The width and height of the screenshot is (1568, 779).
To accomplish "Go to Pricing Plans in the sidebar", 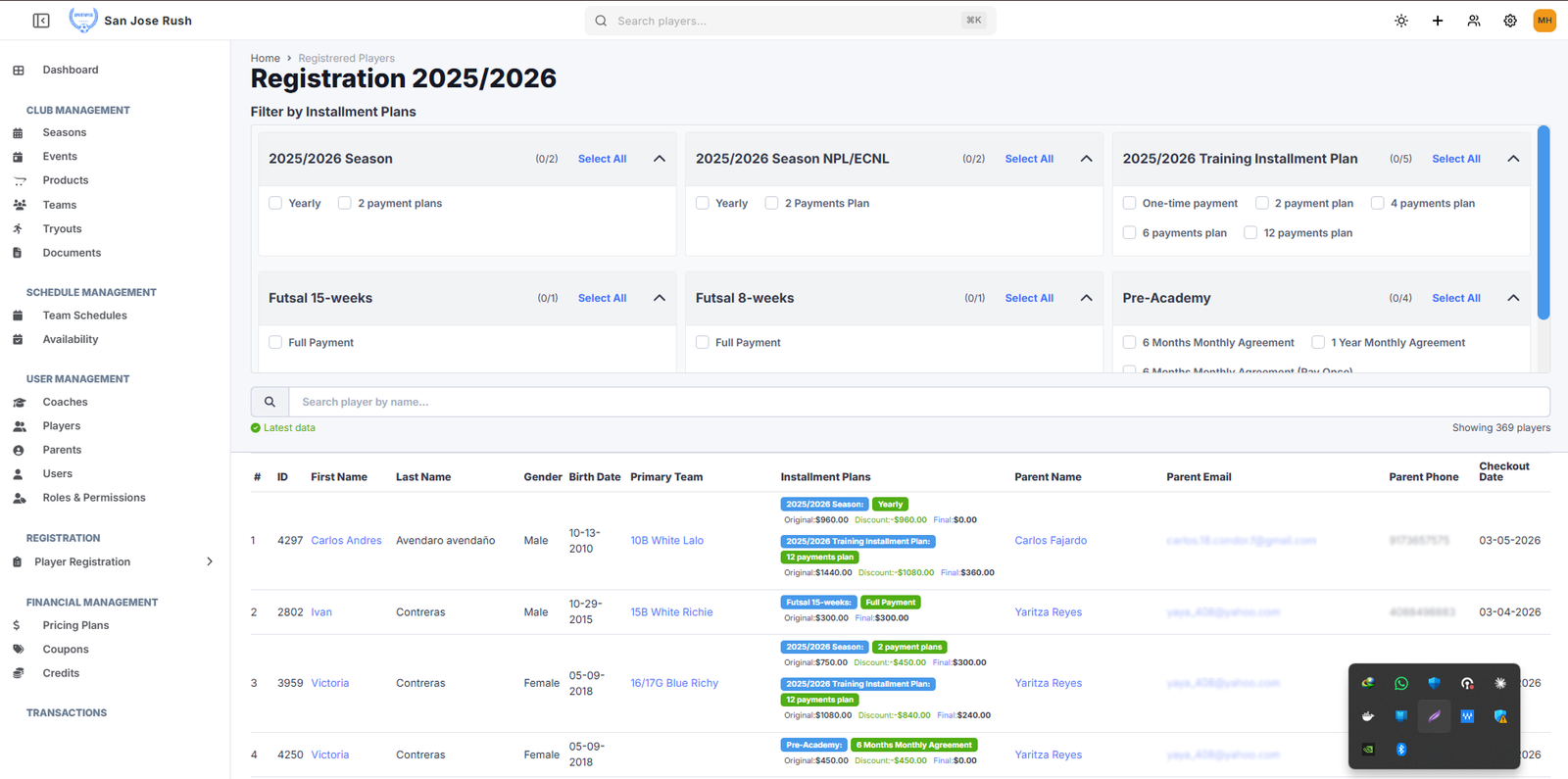I will (75, 625).
